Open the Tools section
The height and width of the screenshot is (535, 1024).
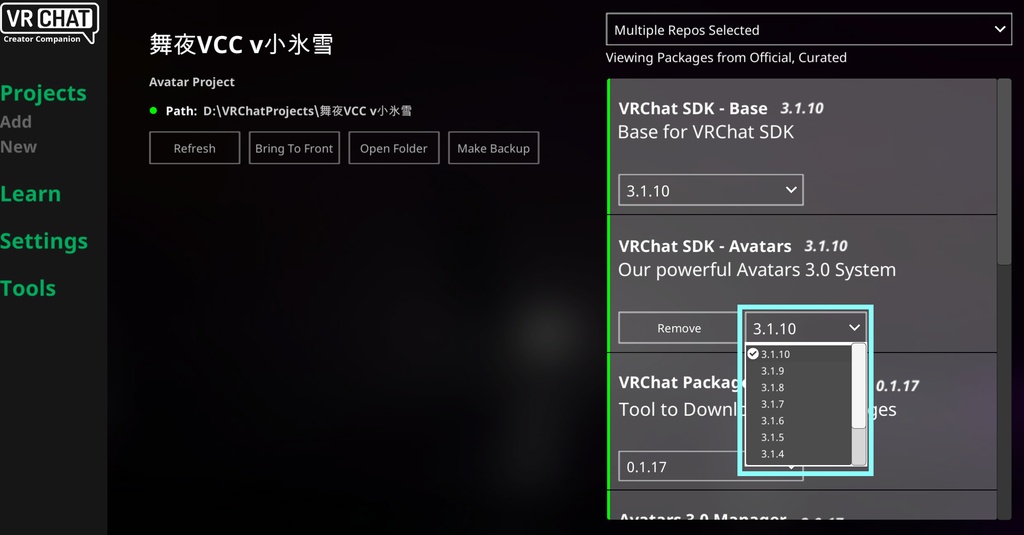tap(27, 288)
